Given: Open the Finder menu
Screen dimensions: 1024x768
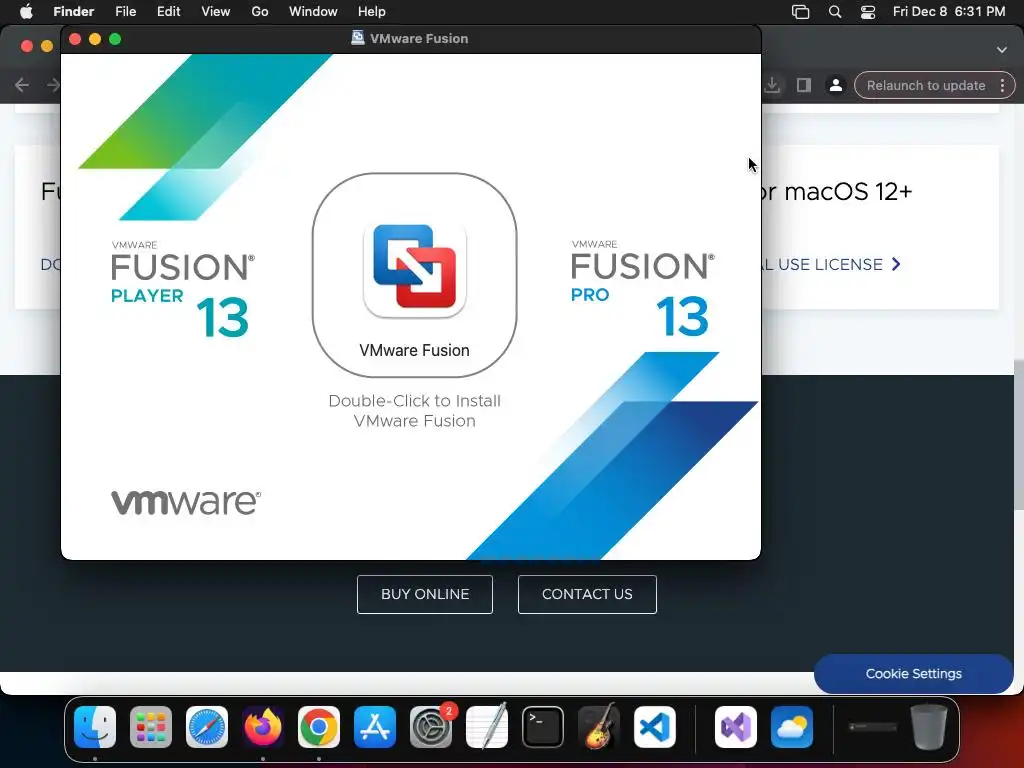Looking at the screenshot, I should click(x=73, y=11).
